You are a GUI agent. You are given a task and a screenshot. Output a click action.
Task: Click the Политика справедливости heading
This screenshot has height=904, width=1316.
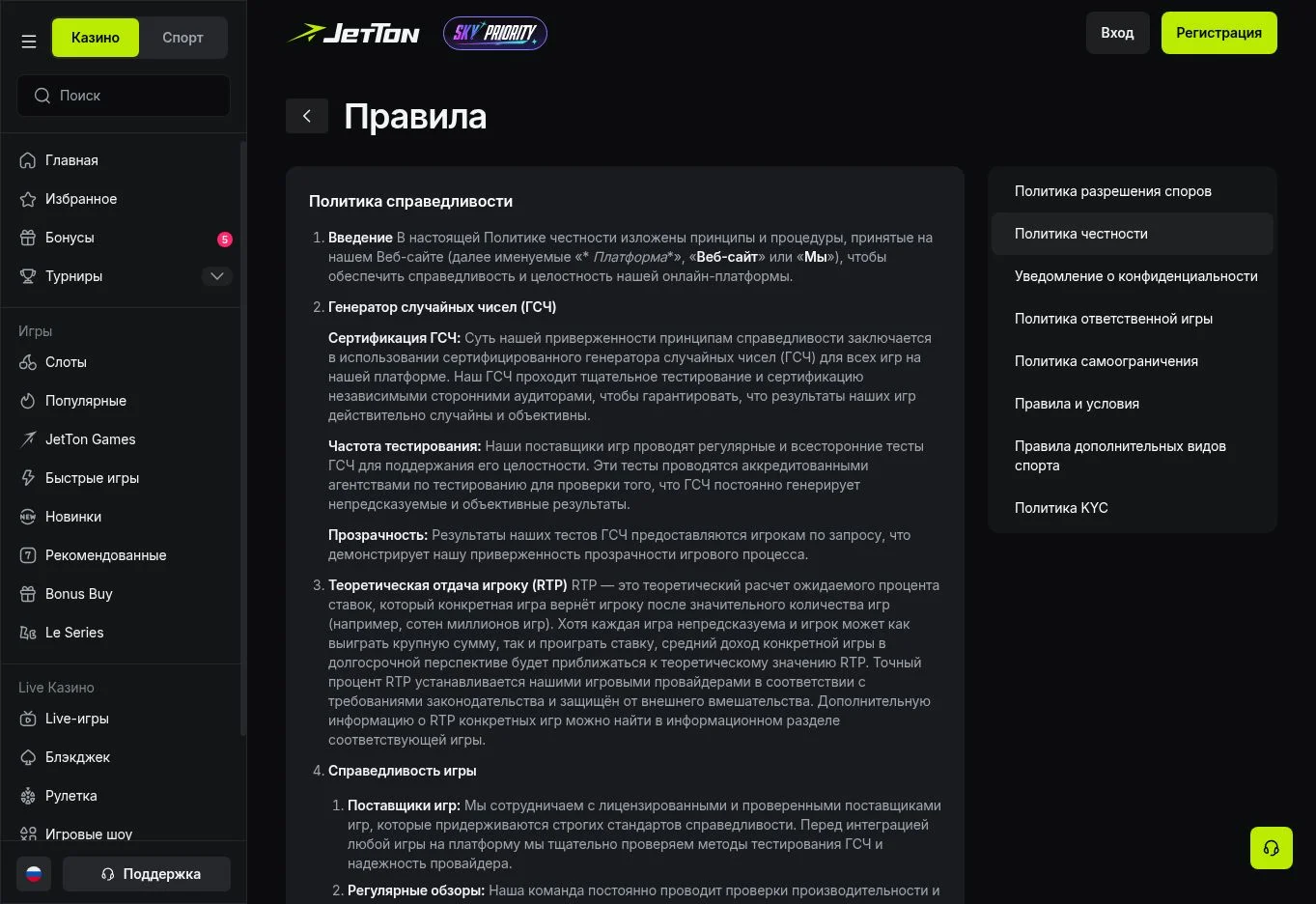pos(410,201)
